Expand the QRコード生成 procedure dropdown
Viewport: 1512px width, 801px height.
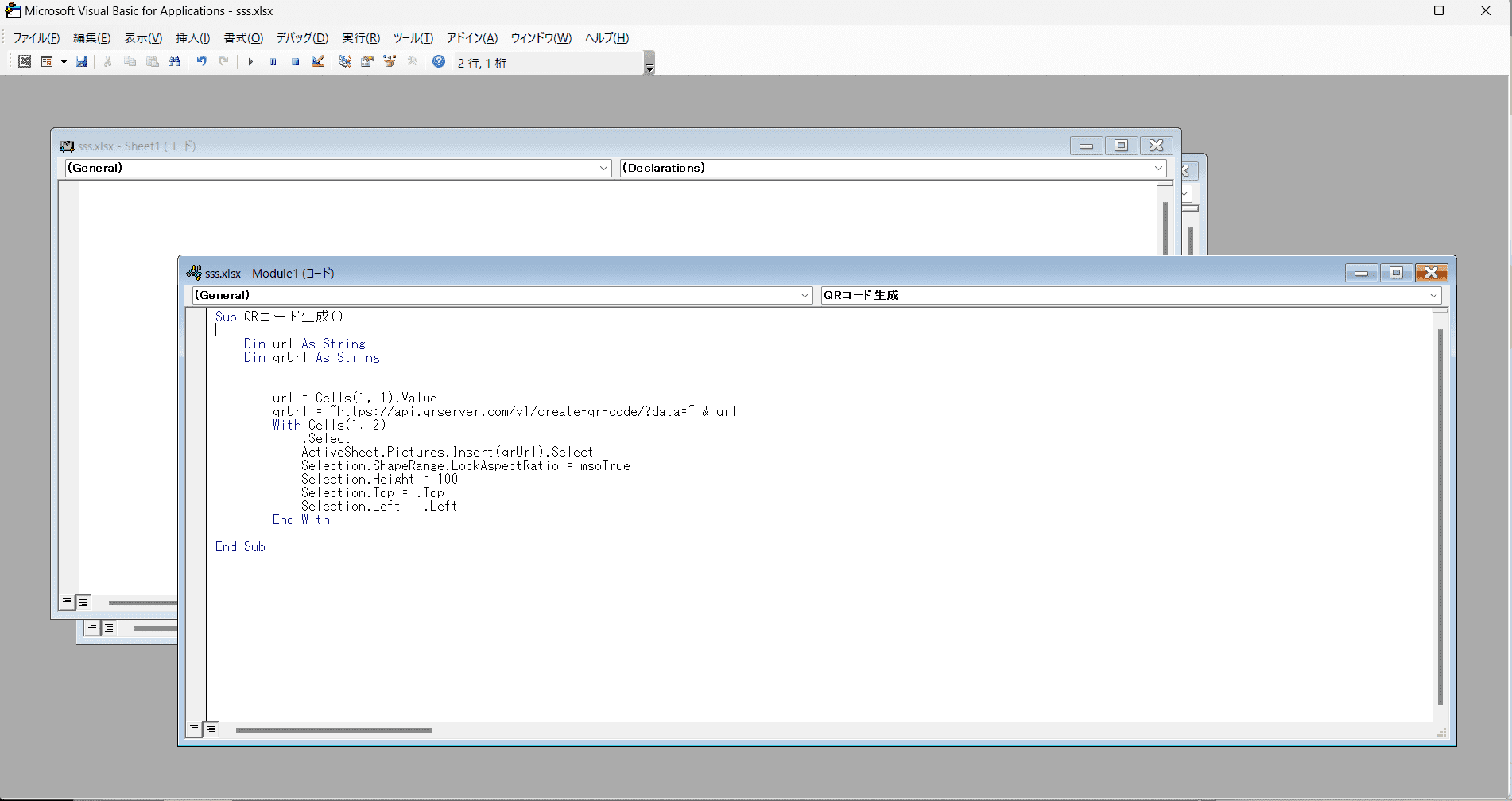coord(1433,295)
